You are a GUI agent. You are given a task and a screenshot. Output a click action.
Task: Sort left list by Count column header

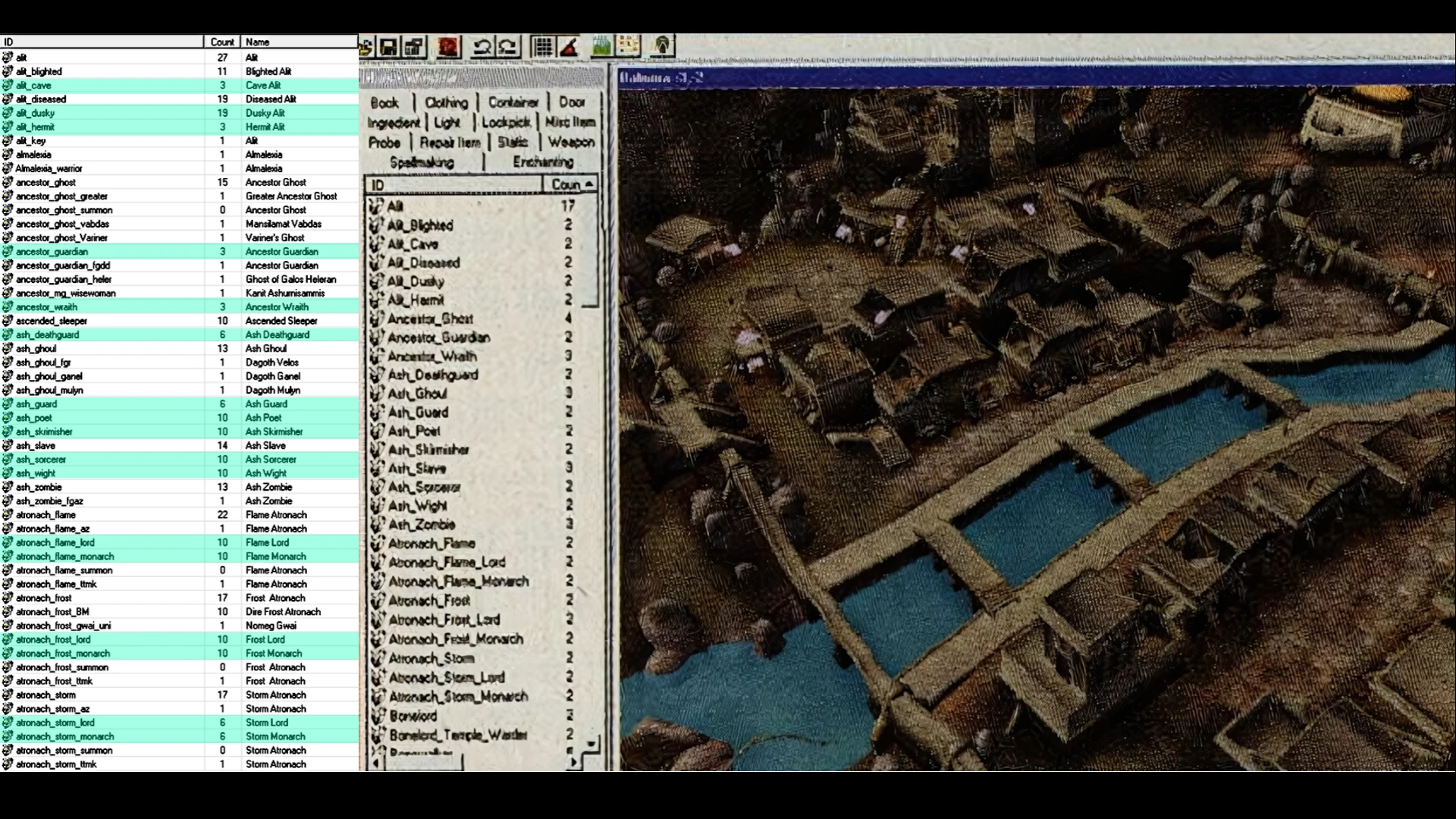[222, 42]
